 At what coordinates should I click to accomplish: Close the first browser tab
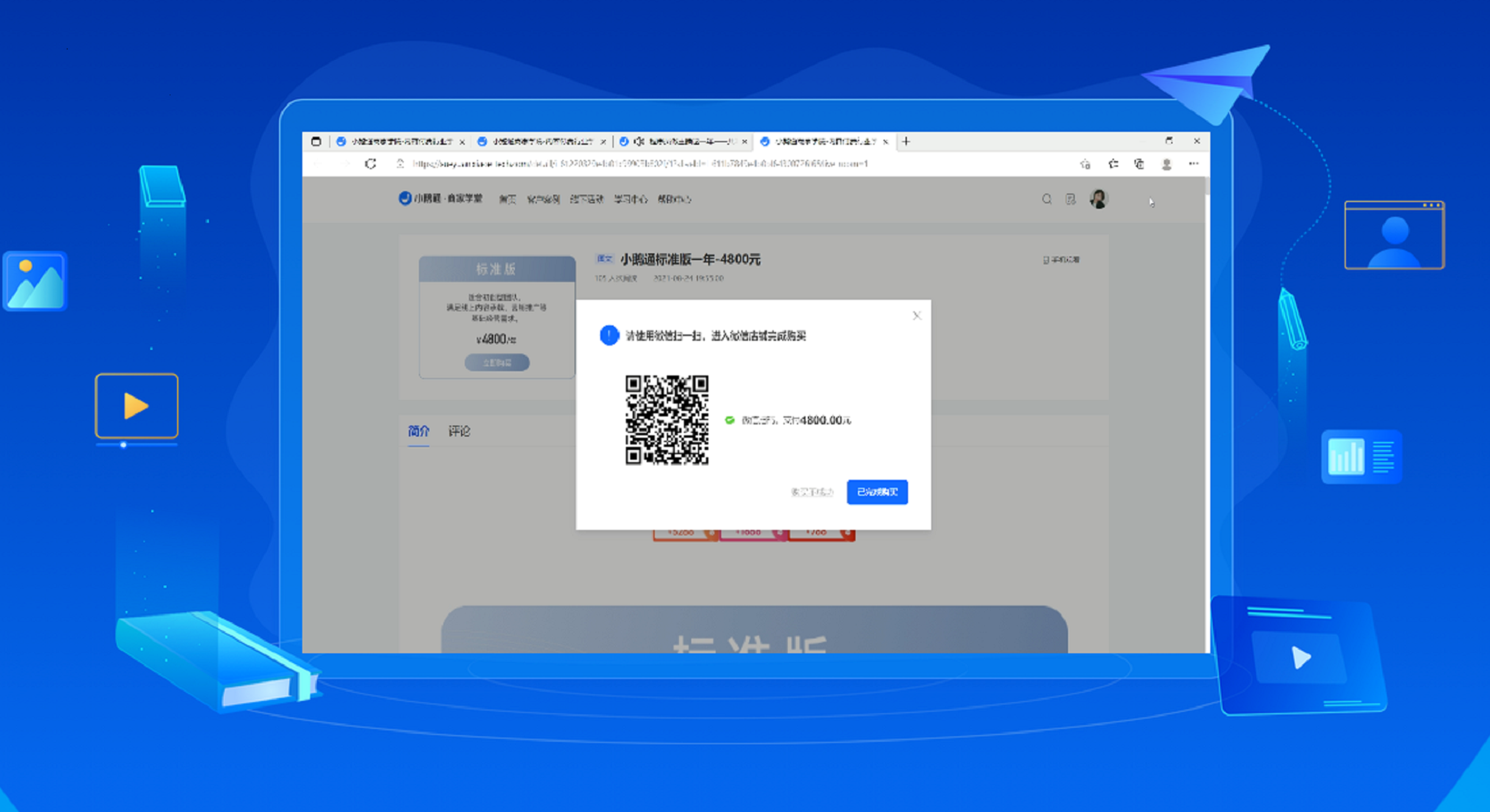click(x=462, y=142)
